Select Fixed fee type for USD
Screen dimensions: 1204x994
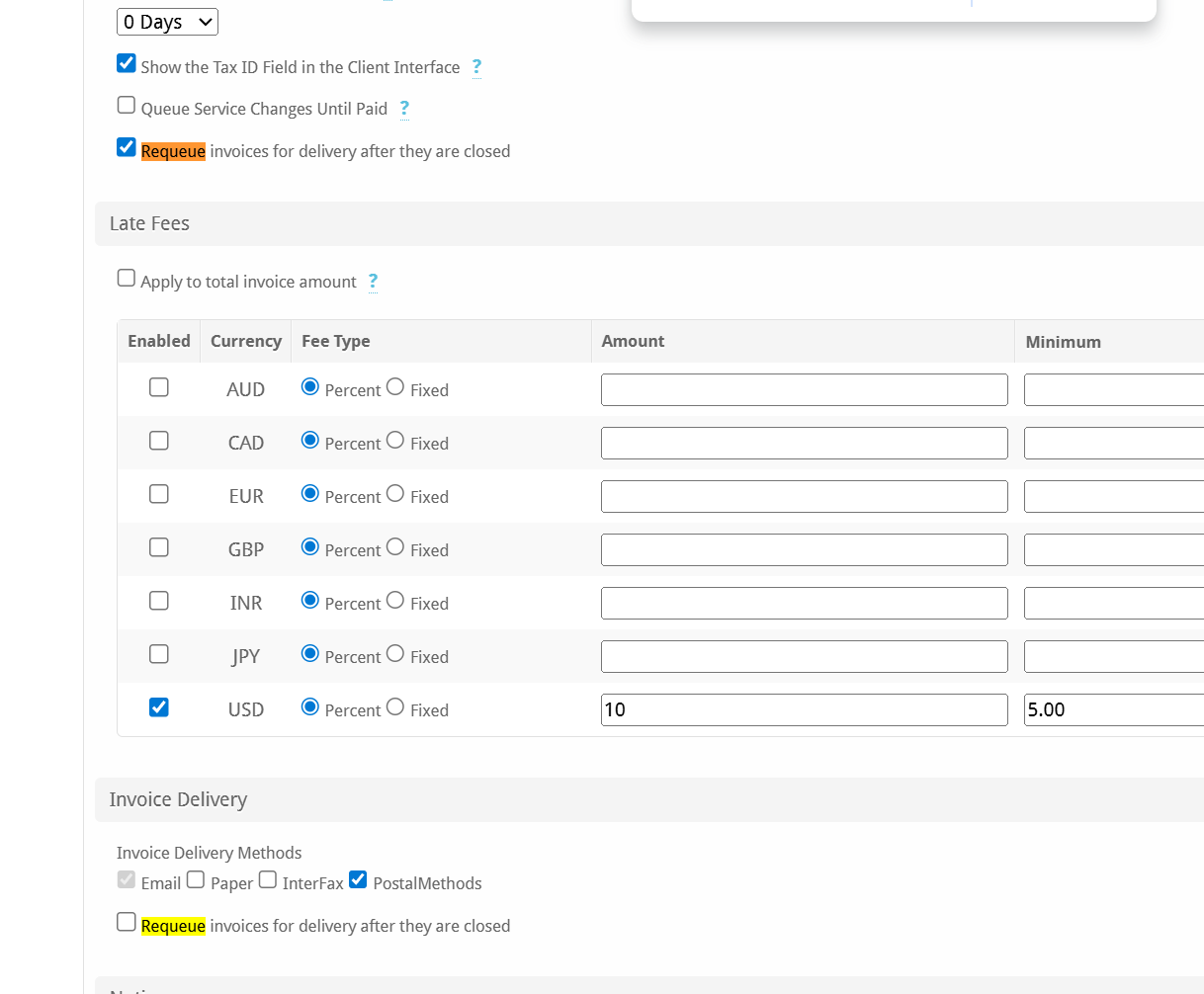point(395,707)
